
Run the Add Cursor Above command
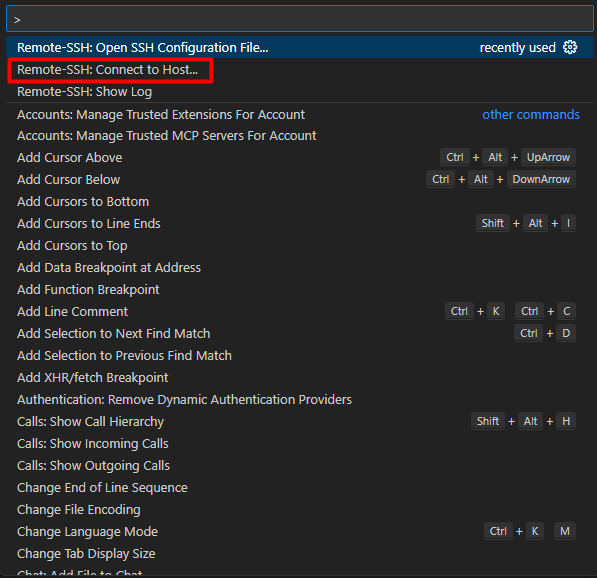pos(300,158)
